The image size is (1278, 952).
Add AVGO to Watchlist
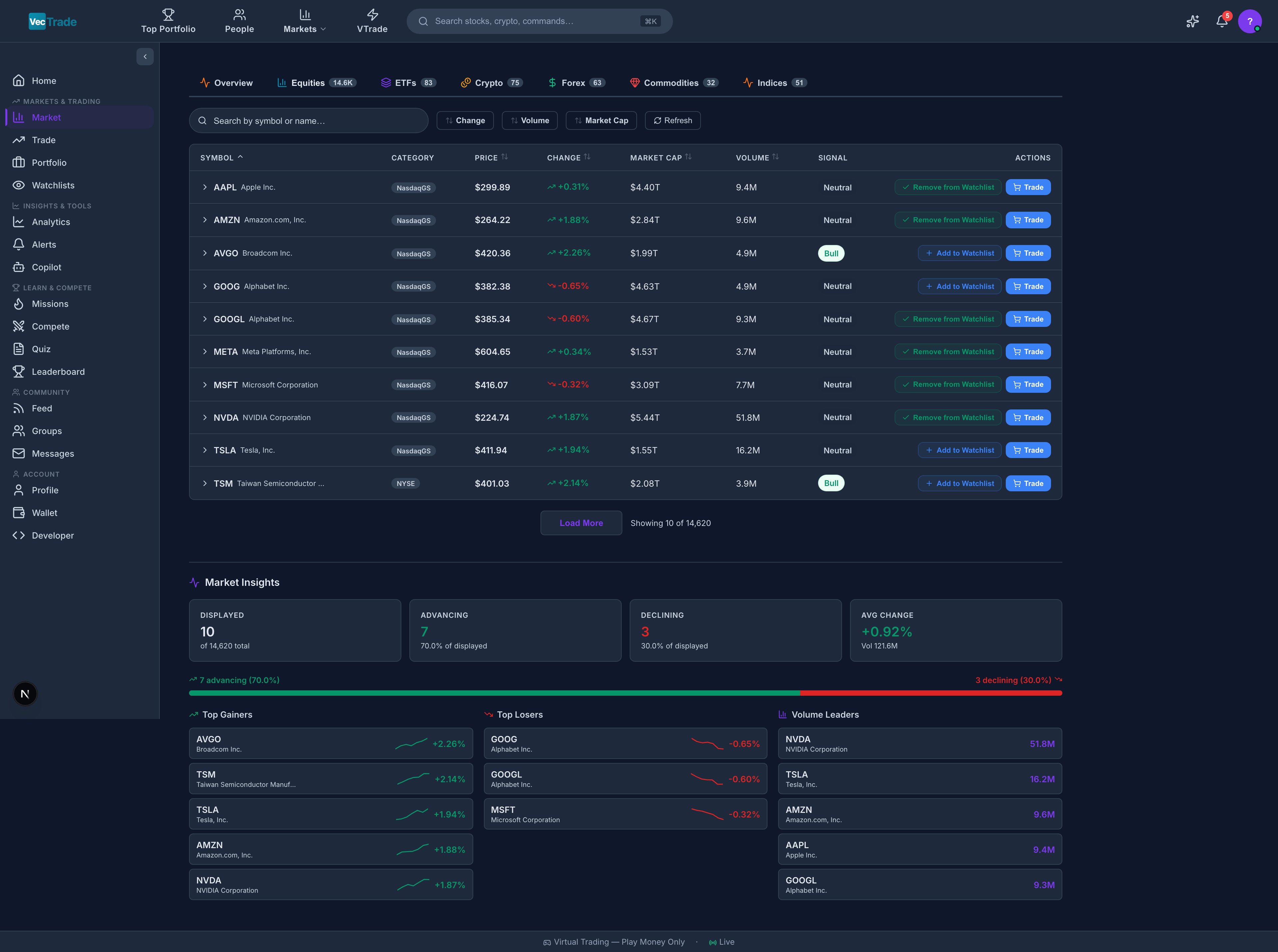point(959,253)
